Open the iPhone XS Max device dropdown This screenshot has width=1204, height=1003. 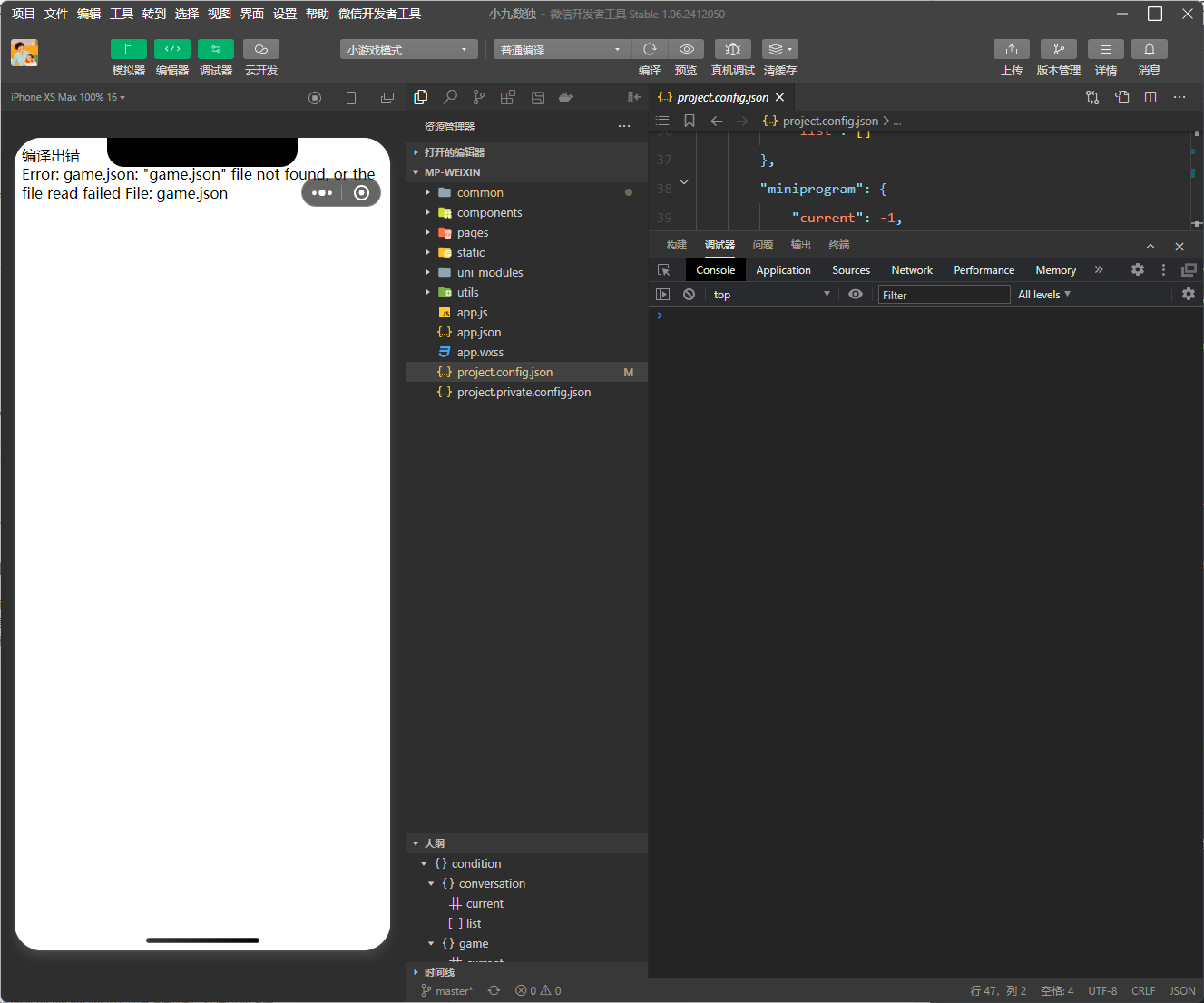[68, 97]
